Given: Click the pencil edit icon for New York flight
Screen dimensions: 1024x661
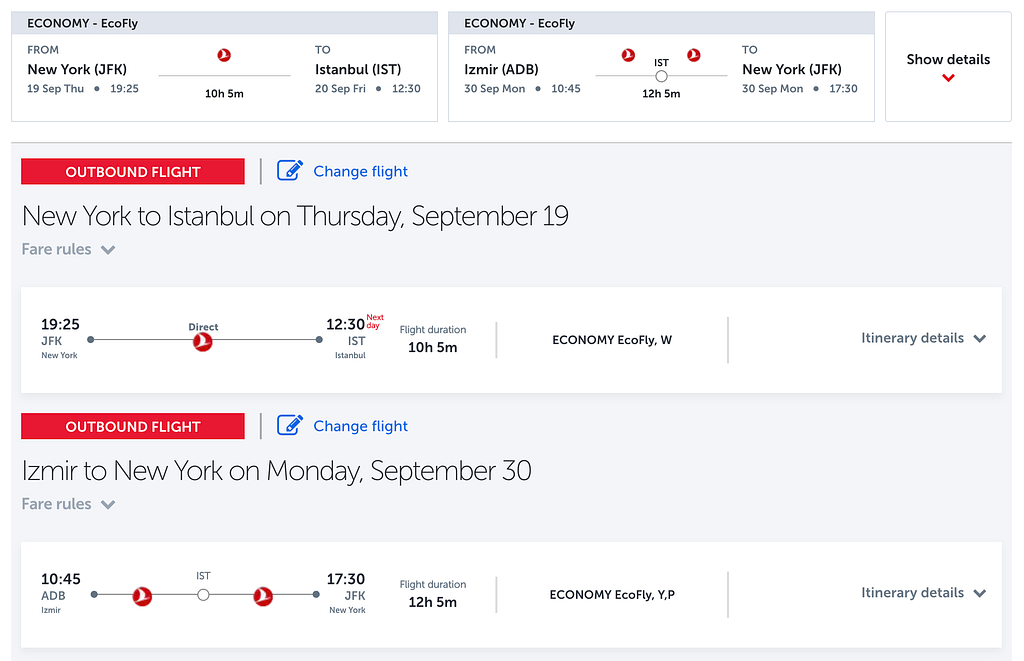Looking at the screenshot, I should (x=290, y=170).
